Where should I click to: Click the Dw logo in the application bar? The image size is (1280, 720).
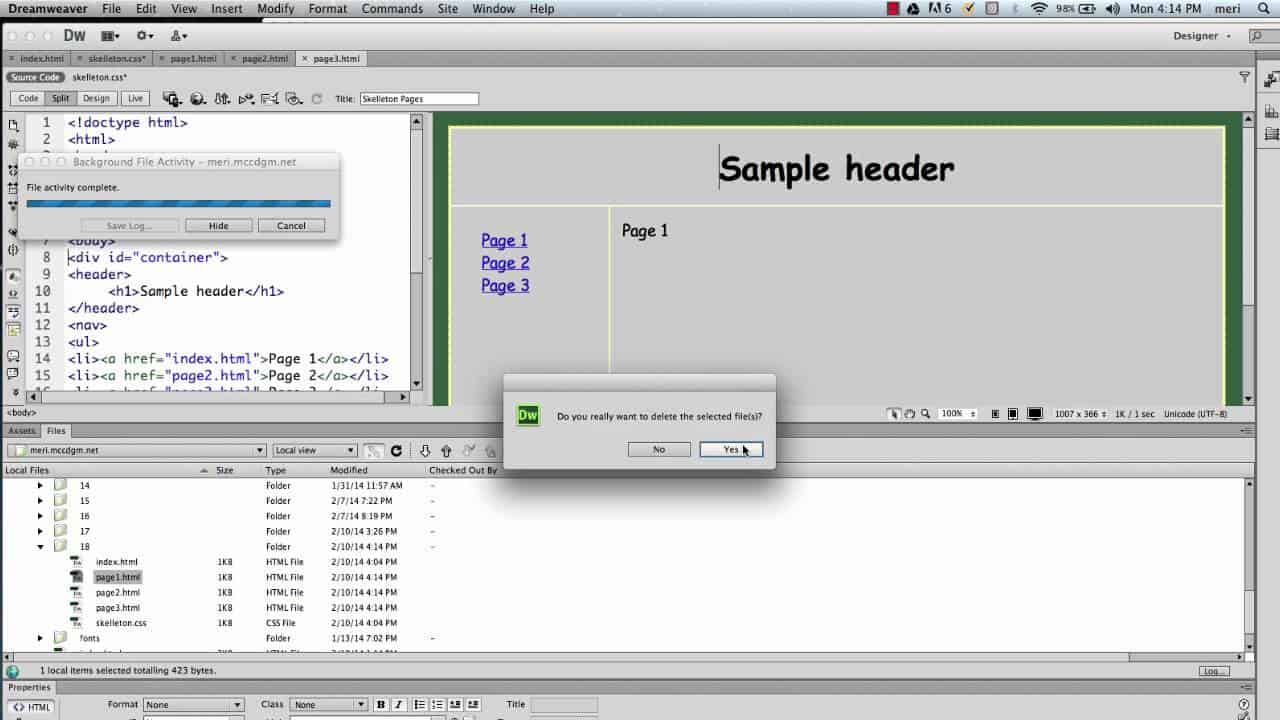pyautogui.click(x=75, y=34)
